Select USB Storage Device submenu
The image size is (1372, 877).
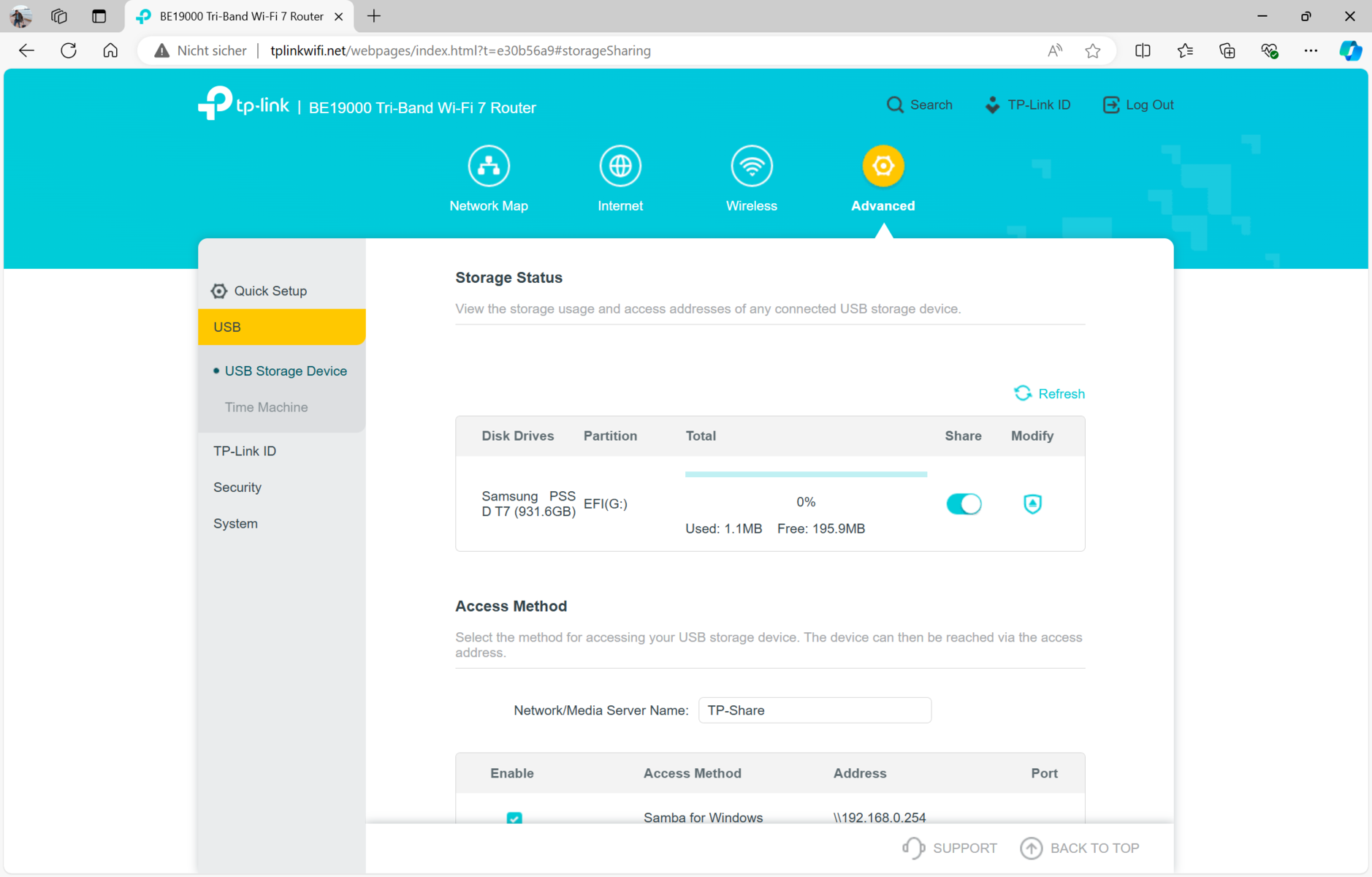[286, 371]
